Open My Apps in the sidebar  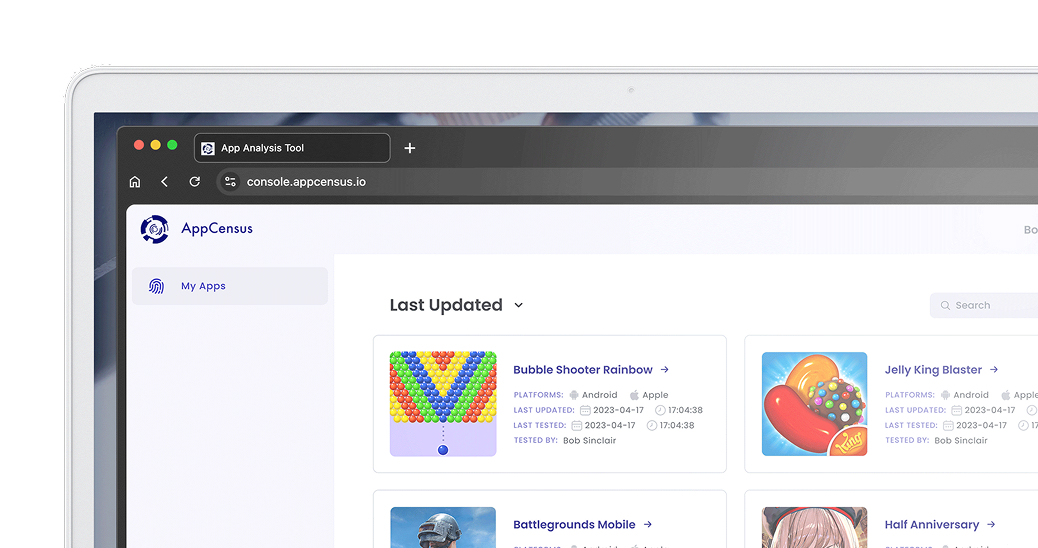click(230, 286)
